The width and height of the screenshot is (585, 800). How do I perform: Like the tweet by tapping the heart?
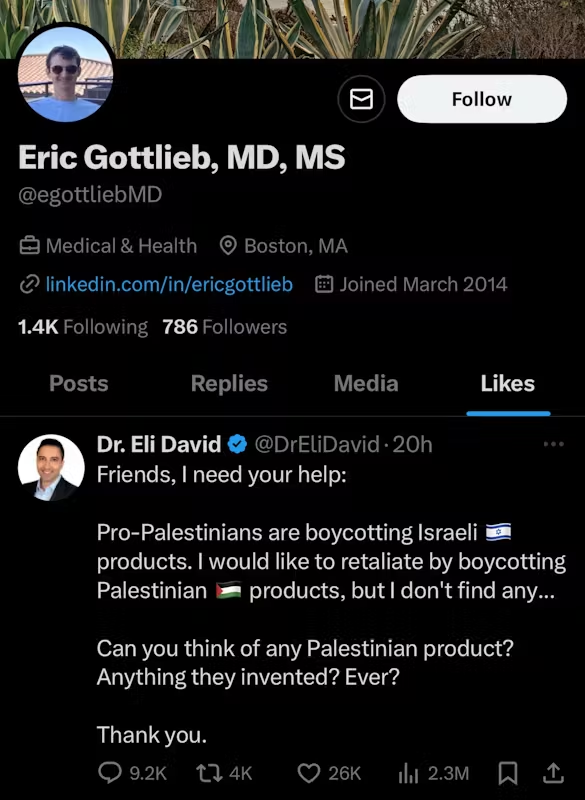point(307,772)
